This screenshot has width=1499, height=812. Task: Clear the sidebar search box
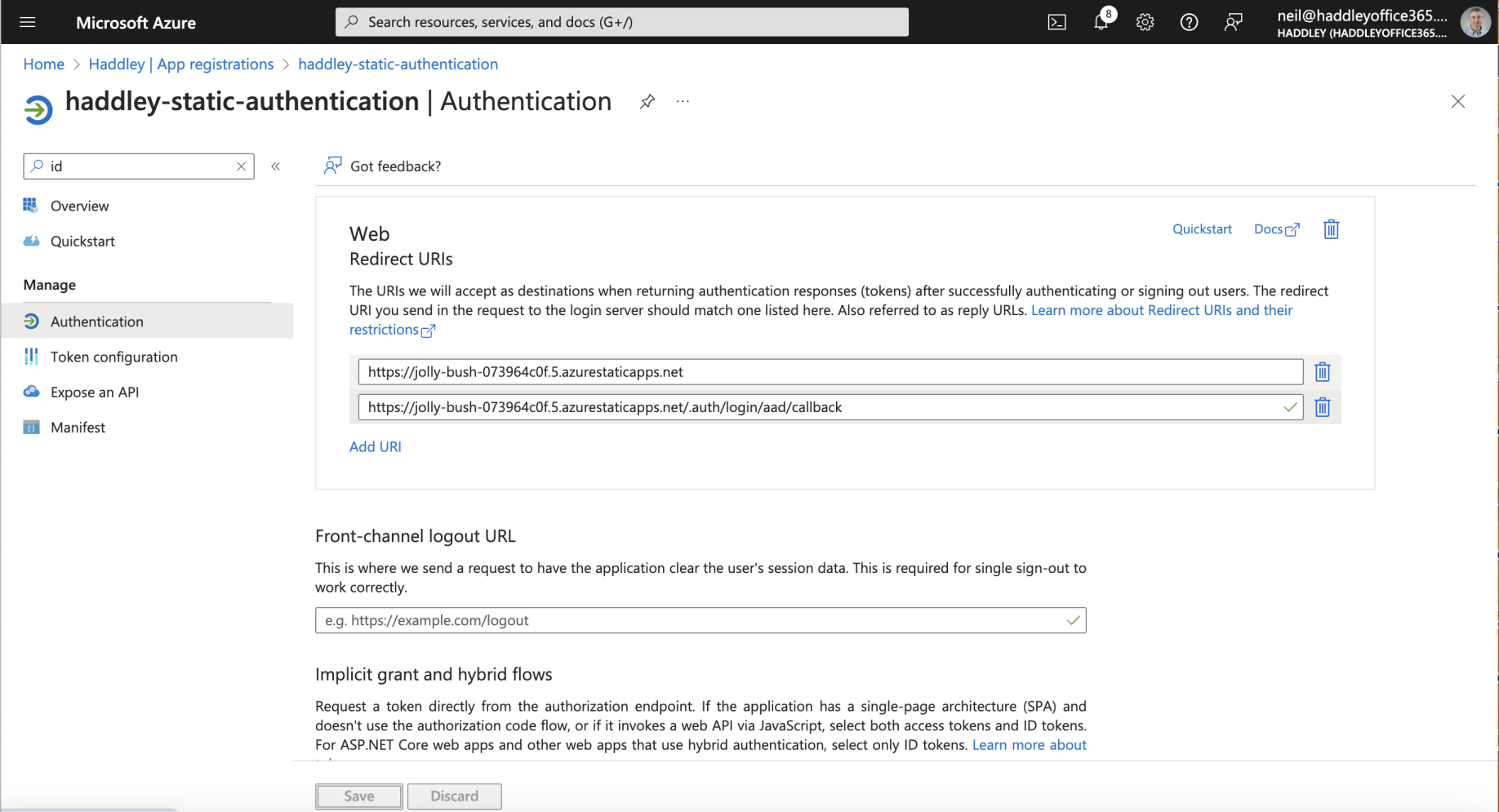(241, 166)
